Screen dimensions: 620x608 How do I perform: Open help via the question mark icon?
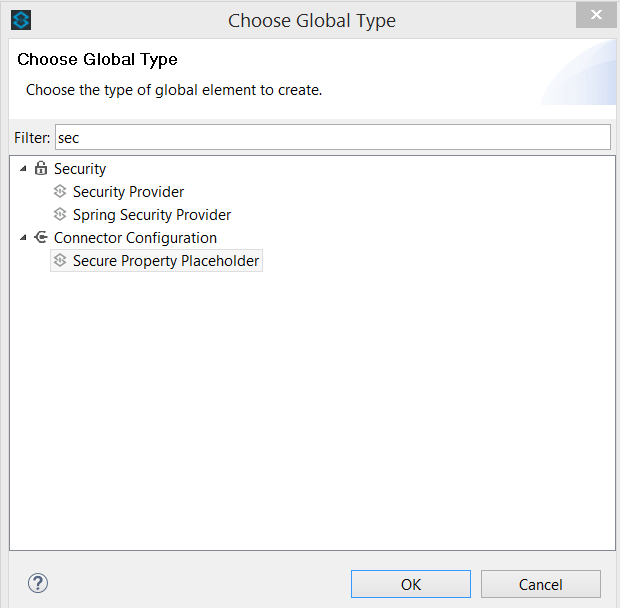pyautogui.click(x=38, y=584)
